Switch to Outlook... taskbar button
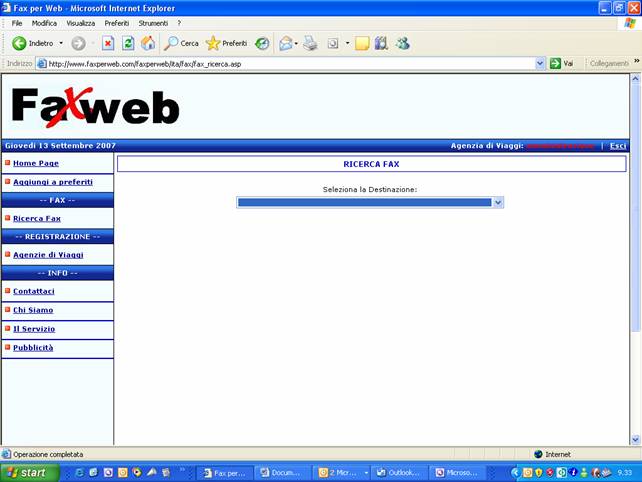The image size is (642, 482). tap(399, 473)
